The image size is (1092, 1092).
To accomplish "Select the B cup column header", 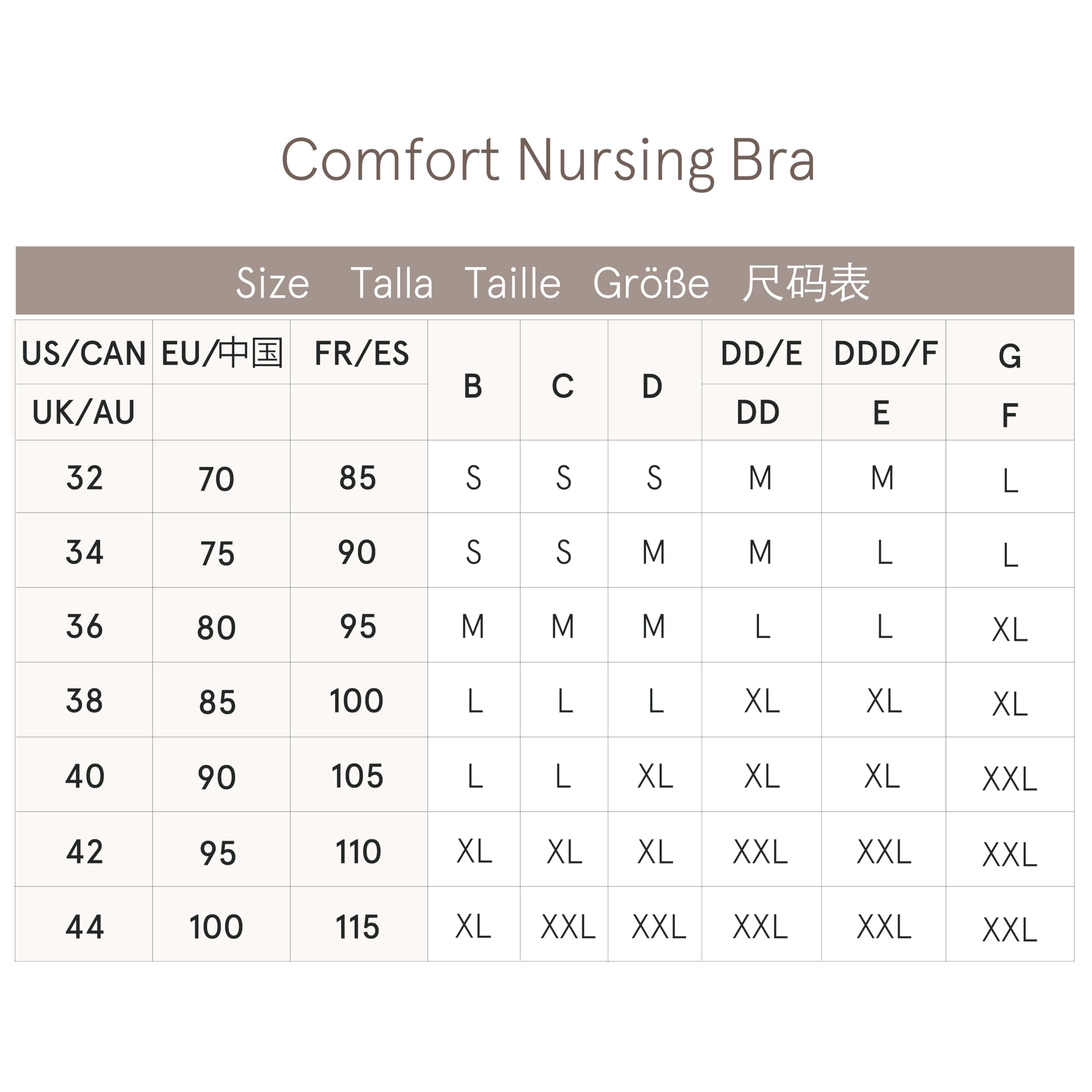I will click(473, 386).
